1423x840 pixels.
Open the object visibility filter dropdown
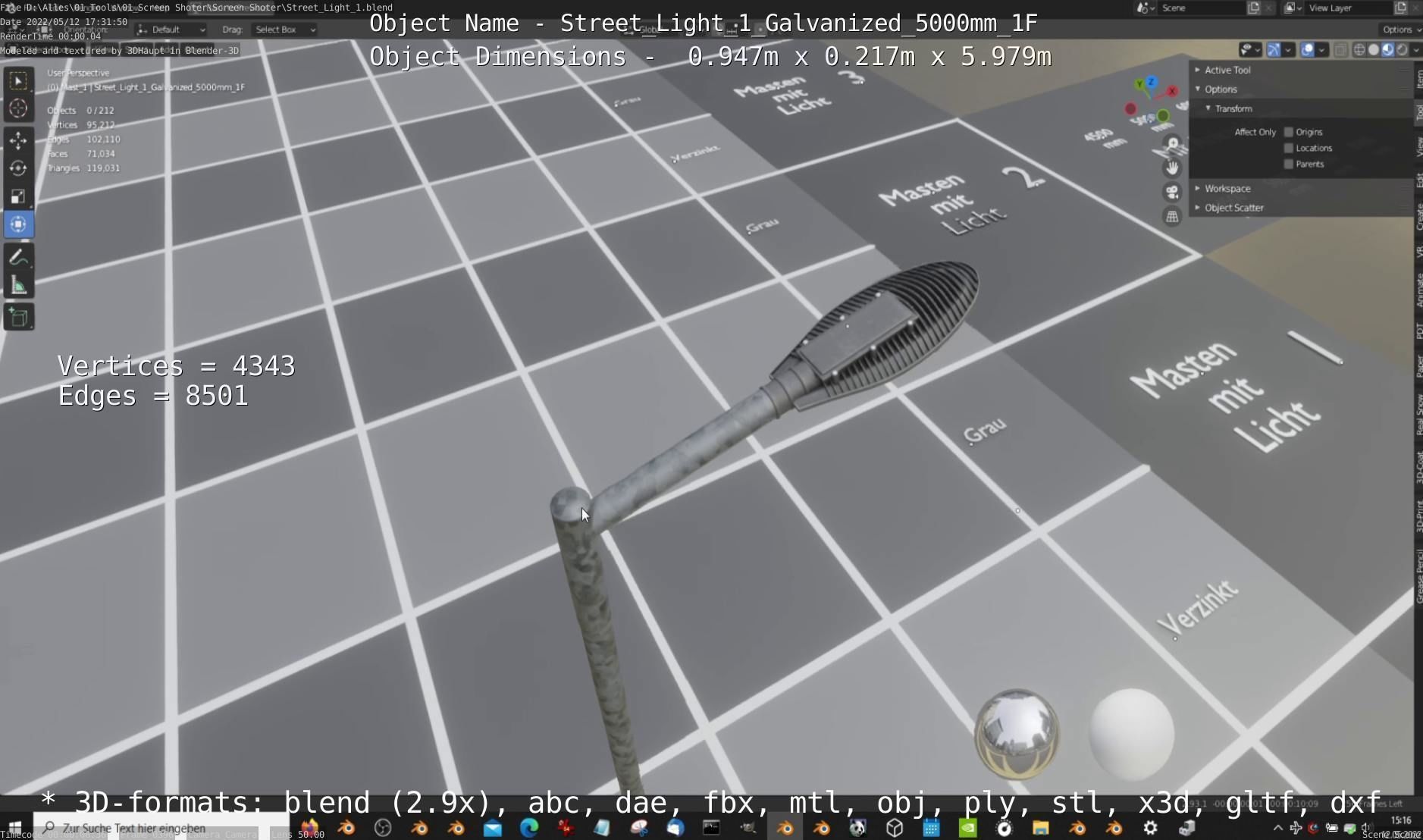(1249, 50)
